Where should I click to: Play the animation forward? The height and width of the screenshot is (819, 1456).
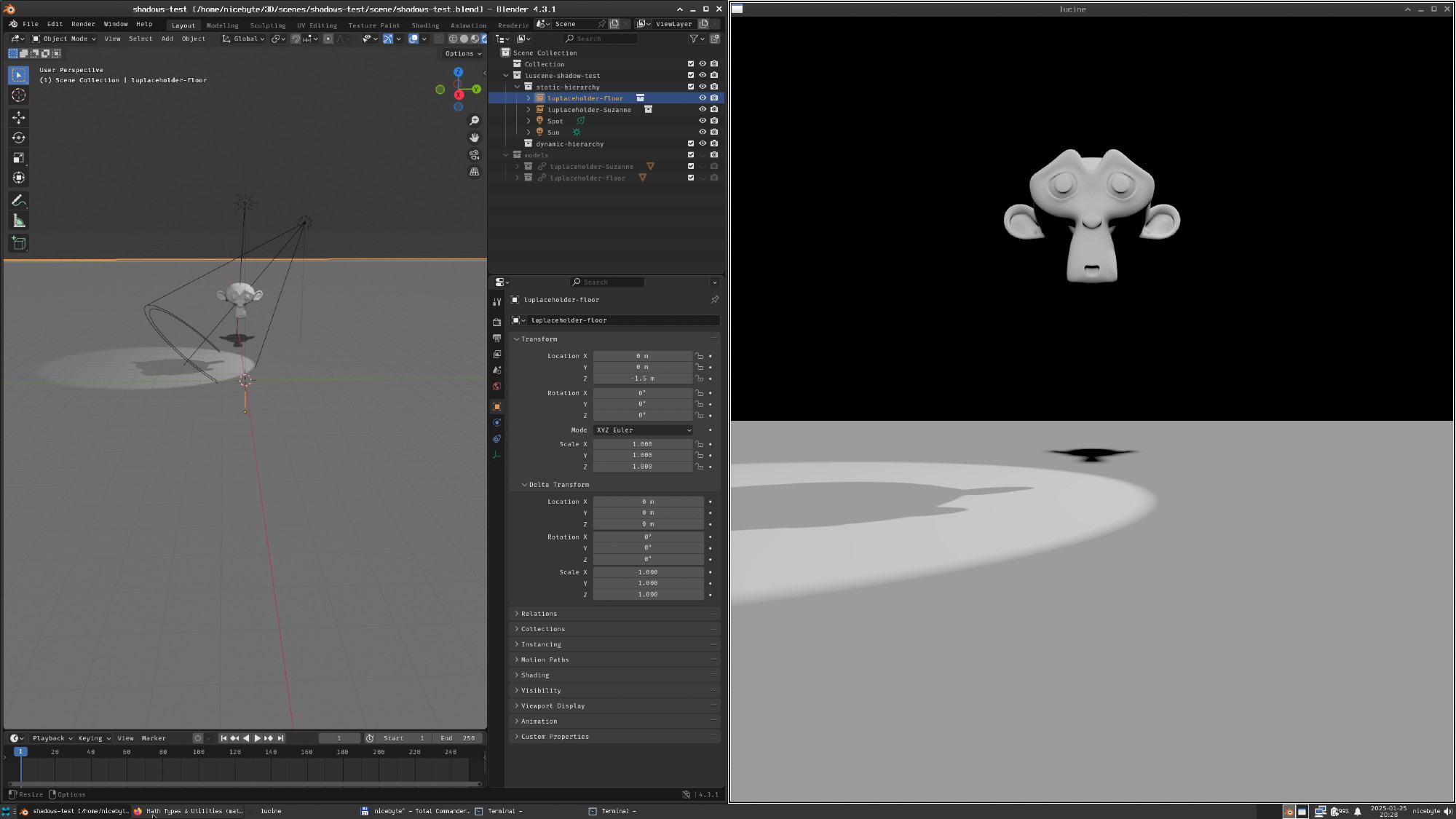pyautogui.click(x=257, y=738)
